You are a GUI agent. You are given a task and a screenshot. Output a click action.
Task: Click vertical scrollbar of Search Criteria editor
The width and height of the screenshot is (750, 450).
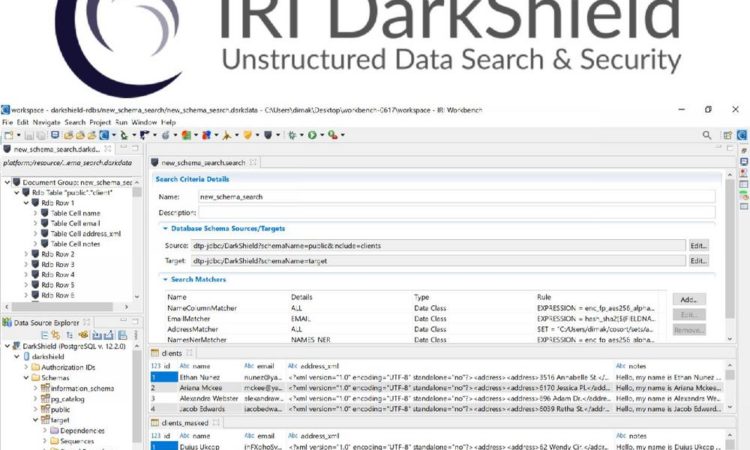coord(730,249)
